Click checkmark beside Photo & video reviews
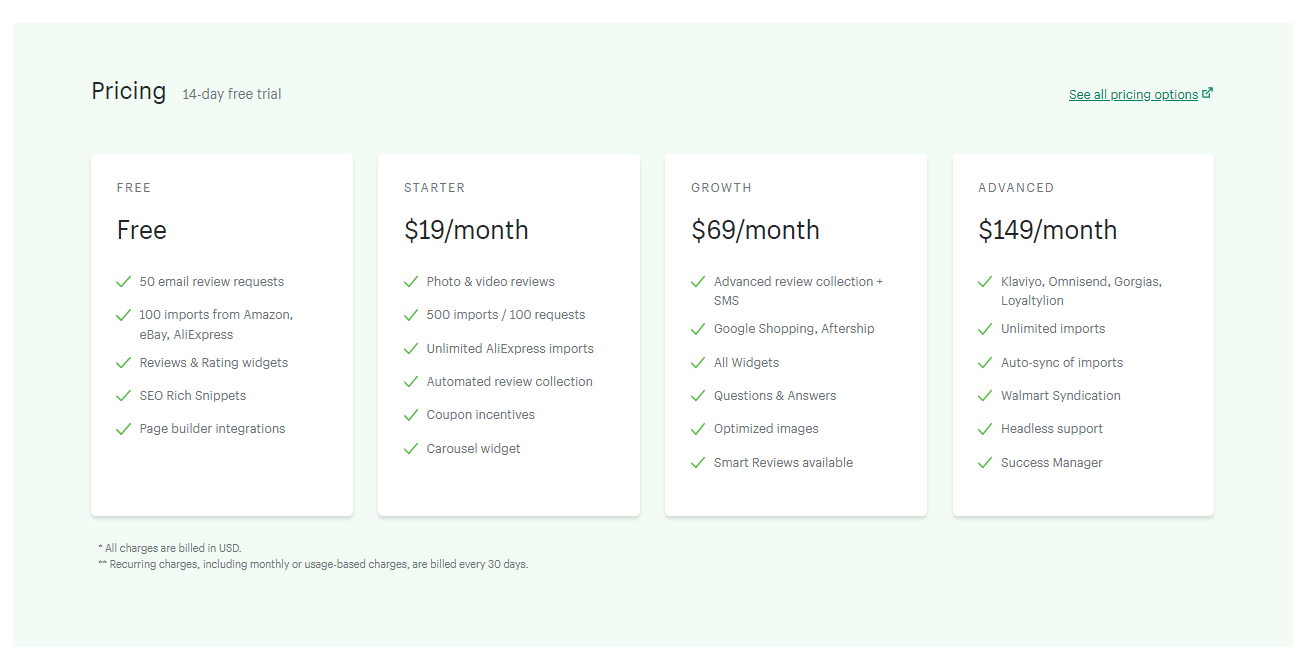 tap(411, 282)
